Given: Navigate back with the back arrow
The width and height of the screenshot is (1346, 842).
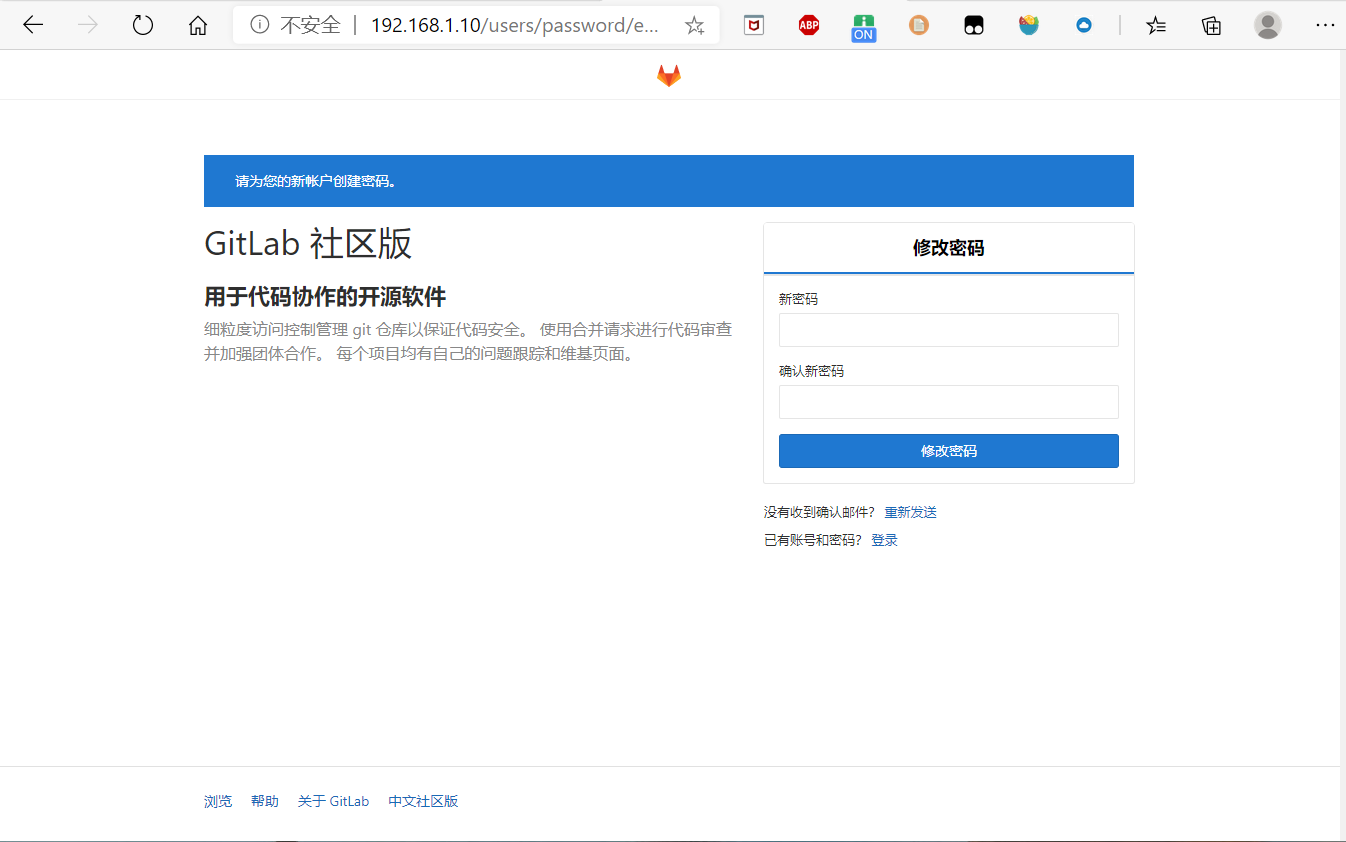Looking at the screenshot, I should (x=33, y=25).
